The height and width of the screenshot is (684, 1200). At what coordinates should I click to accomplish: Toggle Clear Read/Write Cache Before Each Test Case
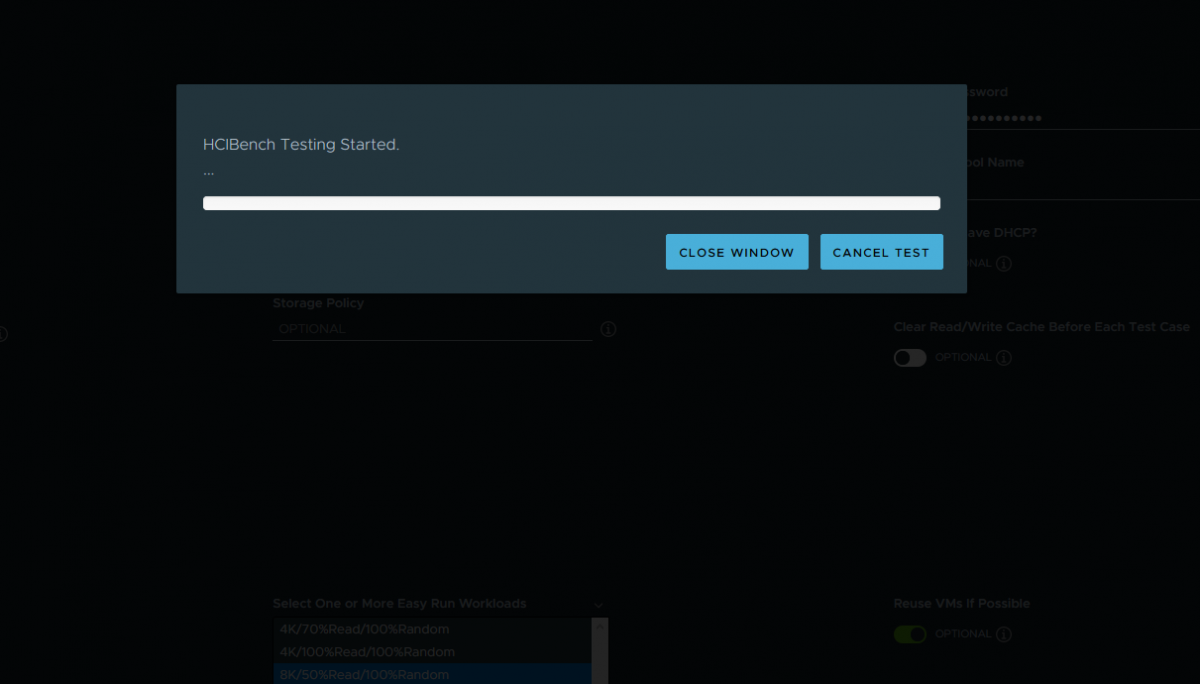[x=910, y=358]
